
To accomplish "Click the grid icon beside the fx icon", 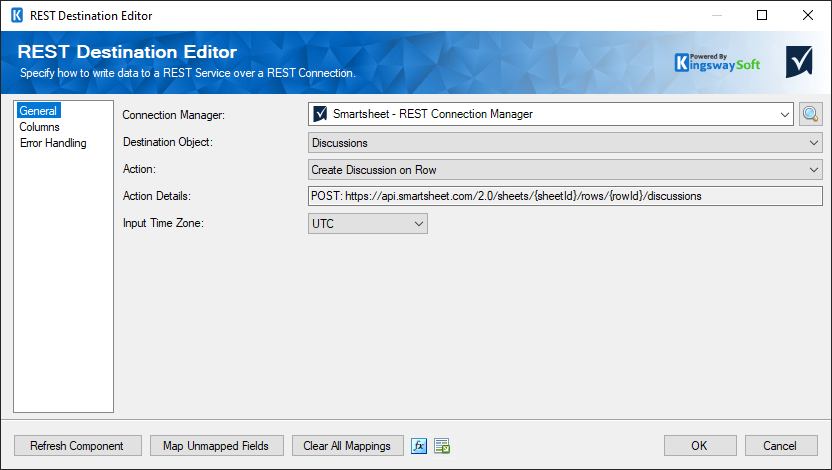I will click(442, 446).
